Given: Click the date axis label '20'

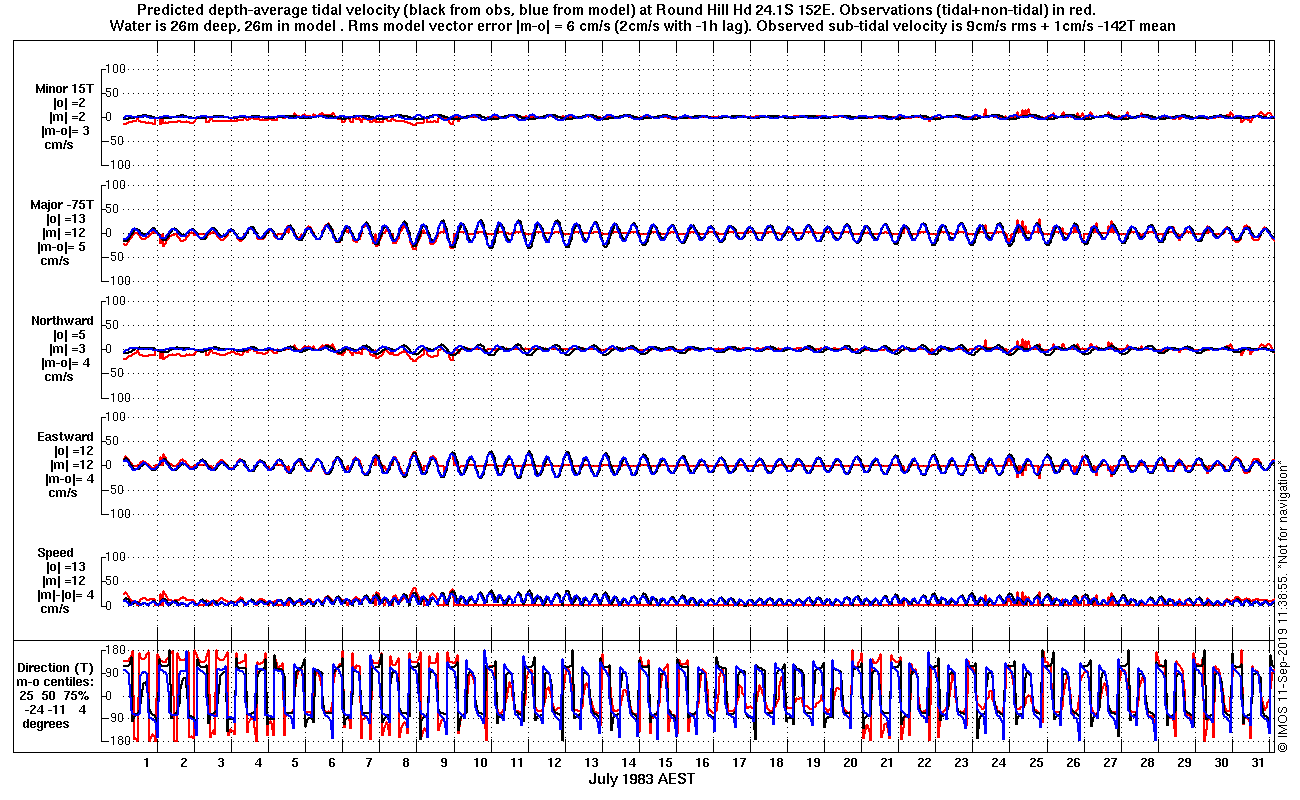Looking at the screenshot, I should tap(850, 762).
